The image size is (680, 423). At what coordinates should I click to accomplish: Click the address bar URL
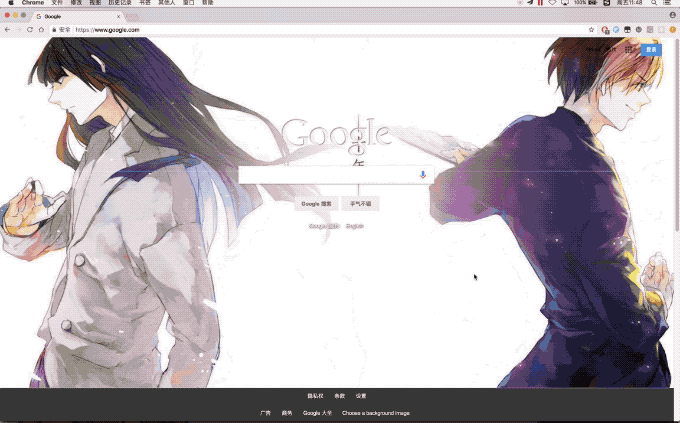(108, 30)
